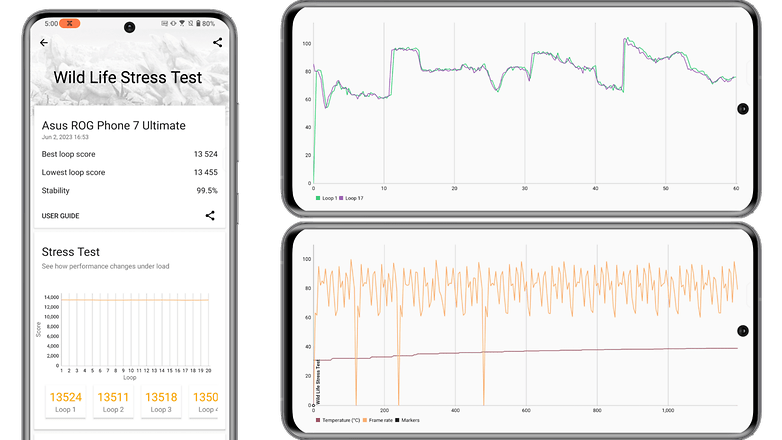Screen dimensions: 782x440
Task: Tap the Asus ROG Phone 7 Ultimate heading
Action: (x=114, y=125)
